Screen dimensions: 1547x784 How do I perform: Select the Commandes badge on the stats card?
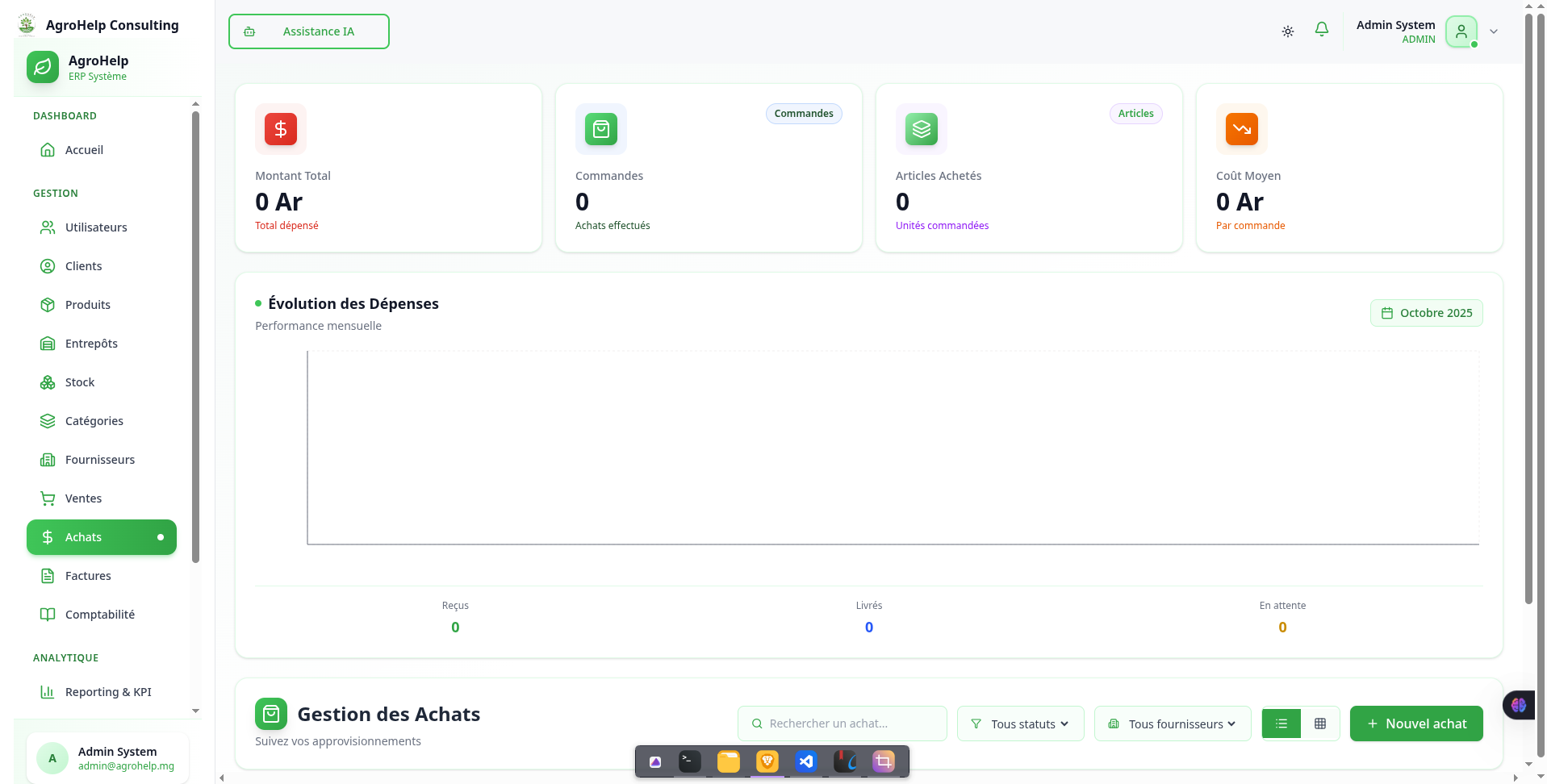point(803,113)
